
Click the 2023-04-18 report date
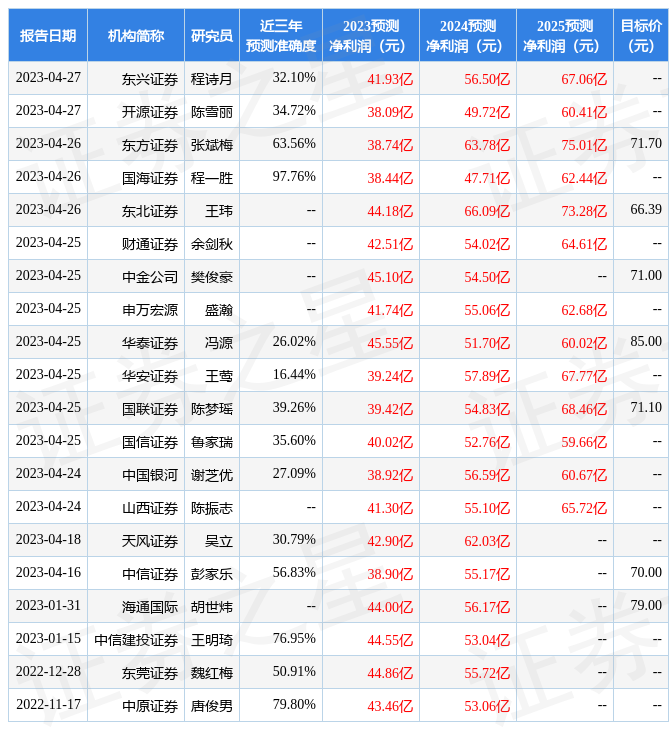click(x=48, y=540)
